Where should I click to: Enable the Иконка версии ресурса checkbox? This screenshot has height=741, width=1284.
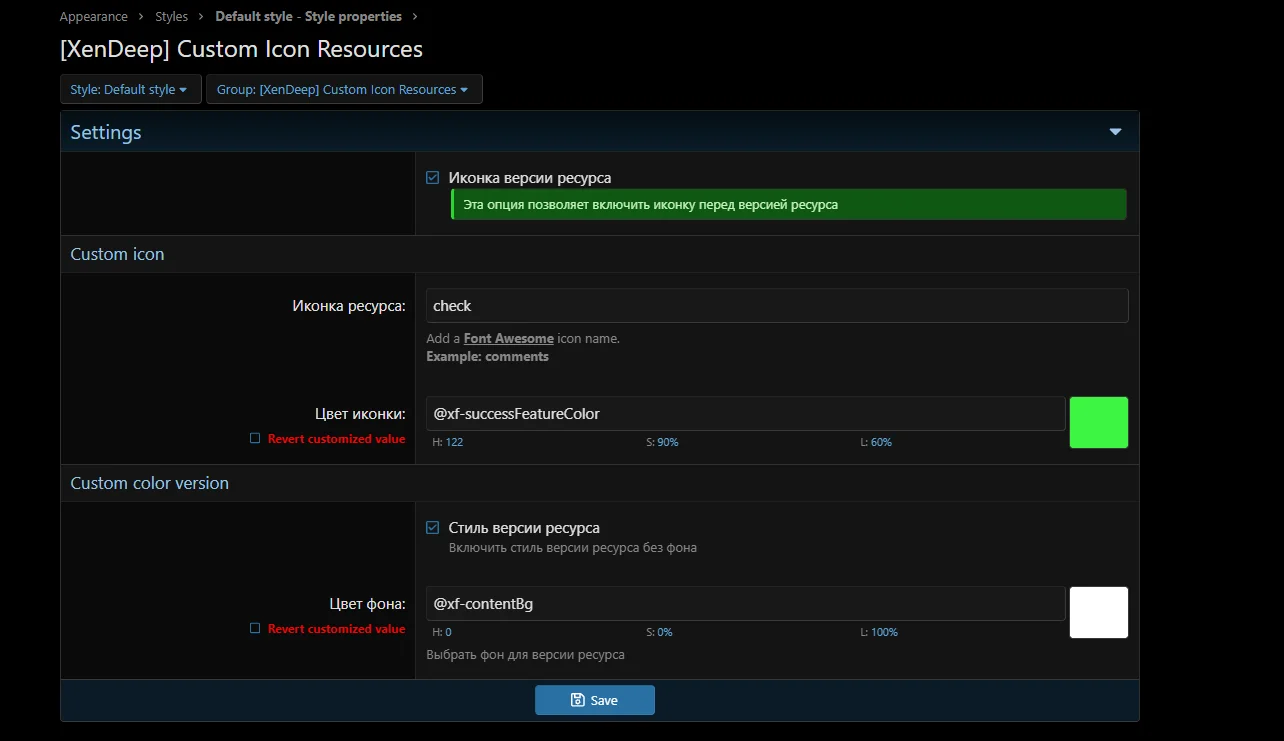click(x=432, y=177)
